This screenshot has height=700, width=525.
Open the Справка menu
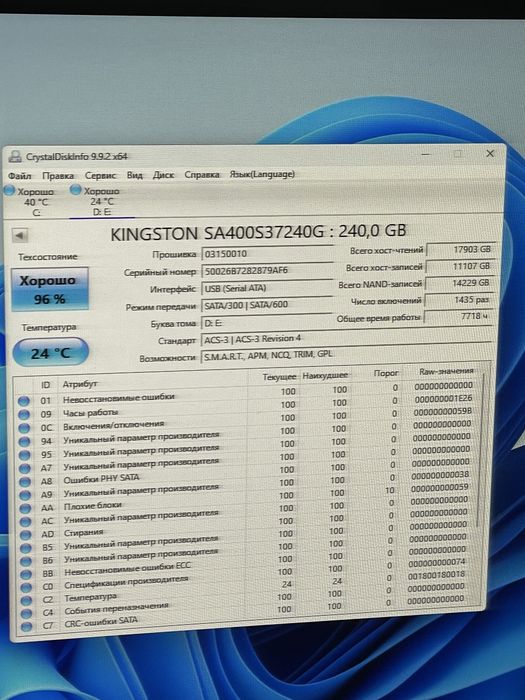202,175
